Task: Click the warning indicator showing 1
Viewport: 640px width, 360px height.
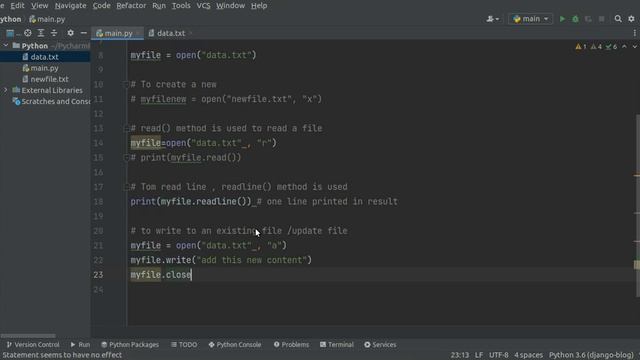Action: point(581,47)
